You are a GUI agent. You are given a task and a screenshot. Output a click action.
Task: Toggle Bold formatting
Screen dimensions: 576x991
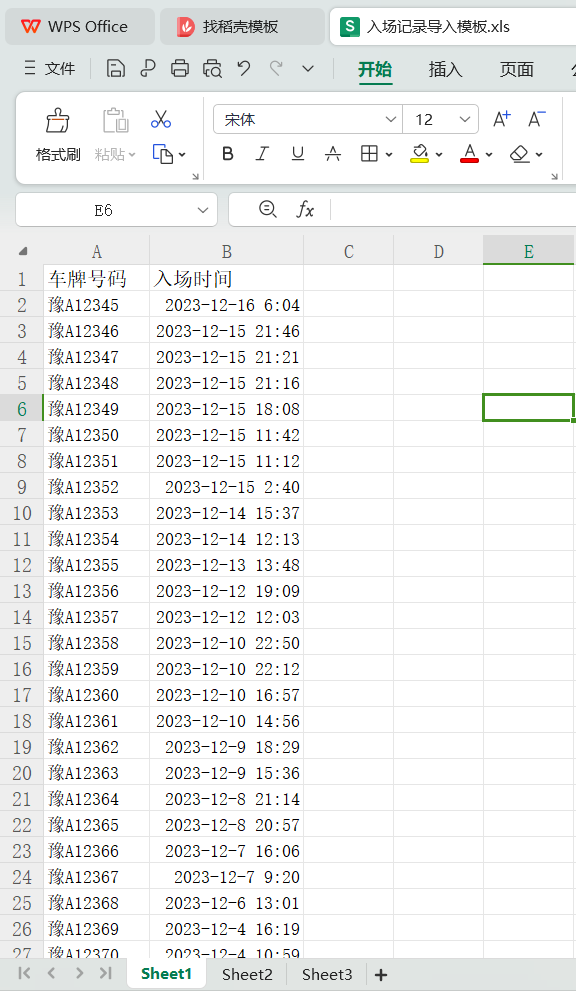click(228, 154)
